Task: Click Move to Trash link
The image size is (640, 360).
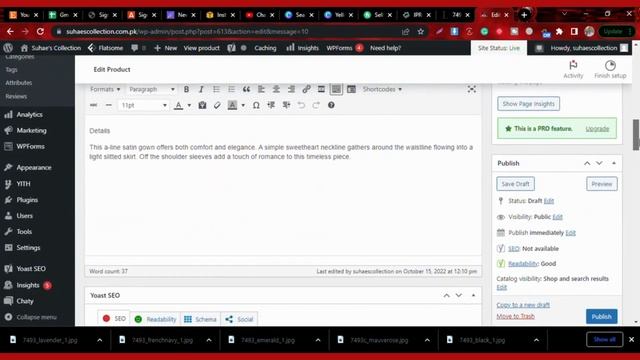Action: (x=515, y=316)
